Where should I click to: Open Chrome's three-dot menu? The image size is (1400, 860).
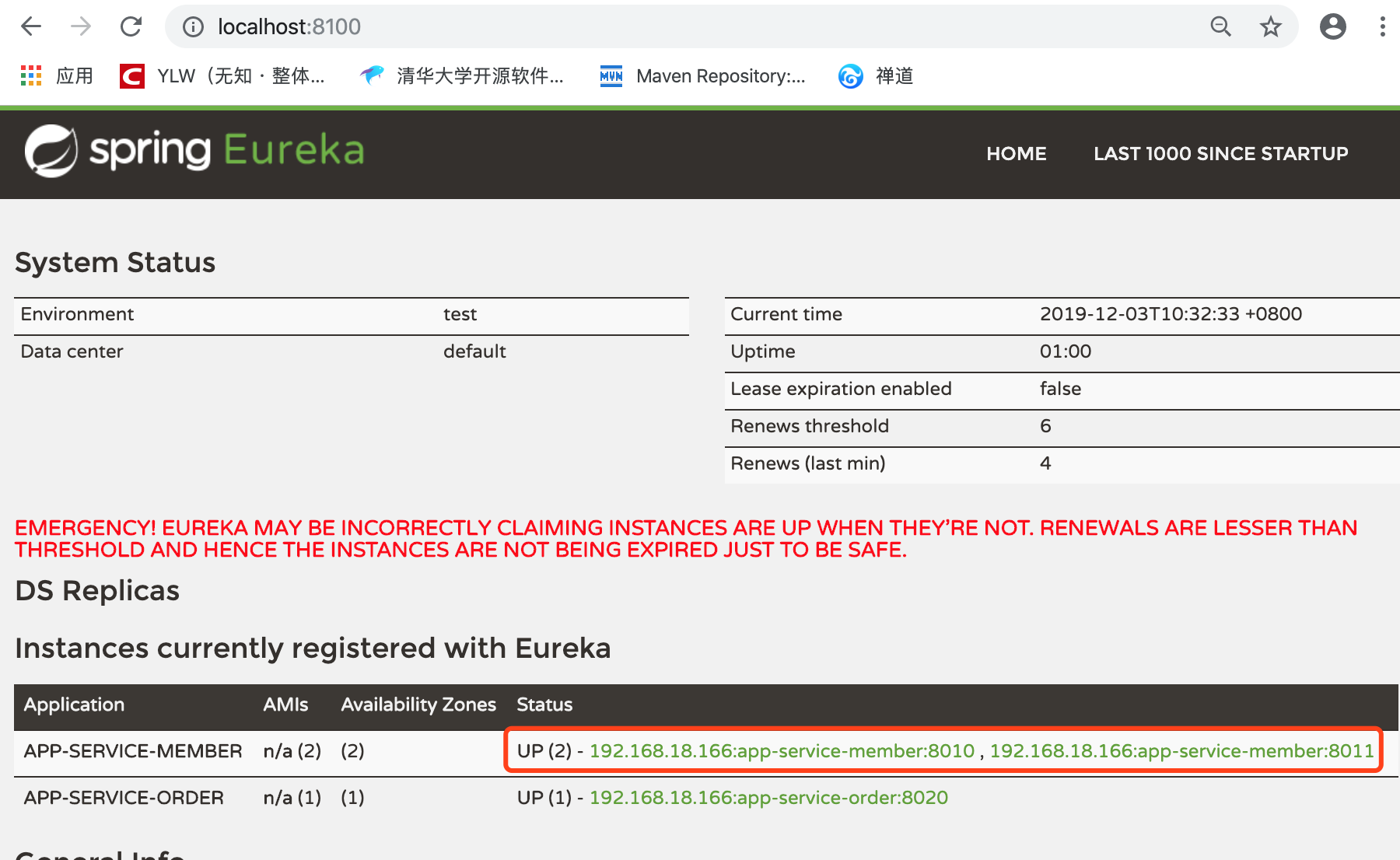[1382, 26]
